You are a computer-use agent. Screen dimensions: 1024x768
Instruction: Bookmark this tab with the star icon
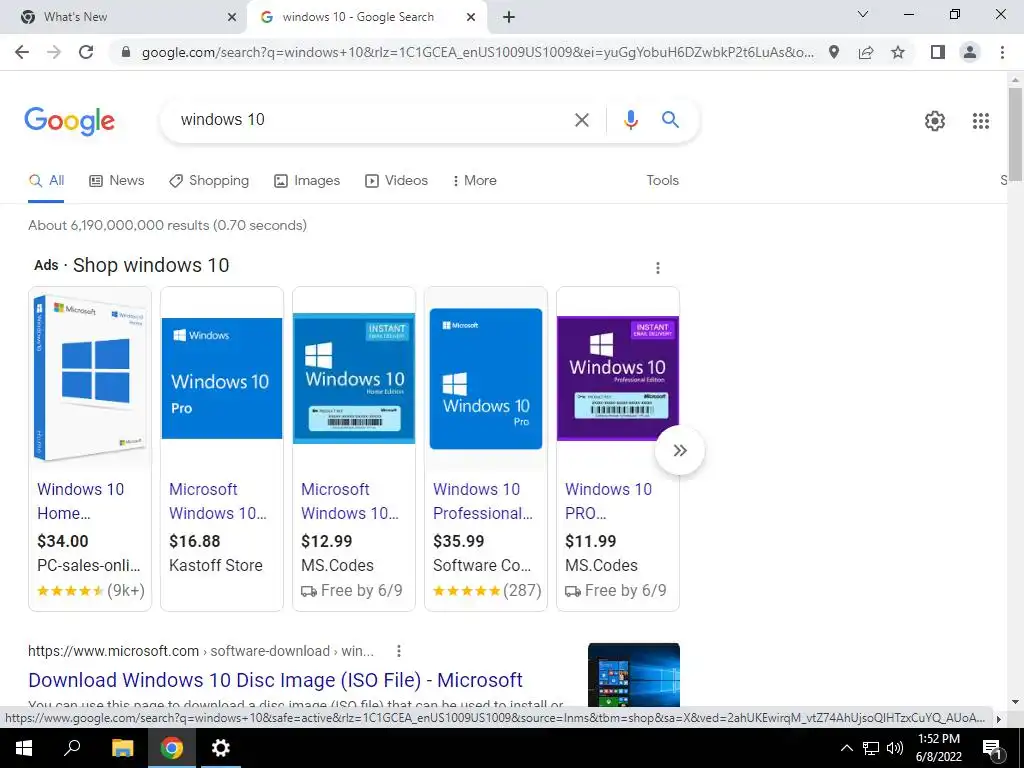[x=898, y=52]
